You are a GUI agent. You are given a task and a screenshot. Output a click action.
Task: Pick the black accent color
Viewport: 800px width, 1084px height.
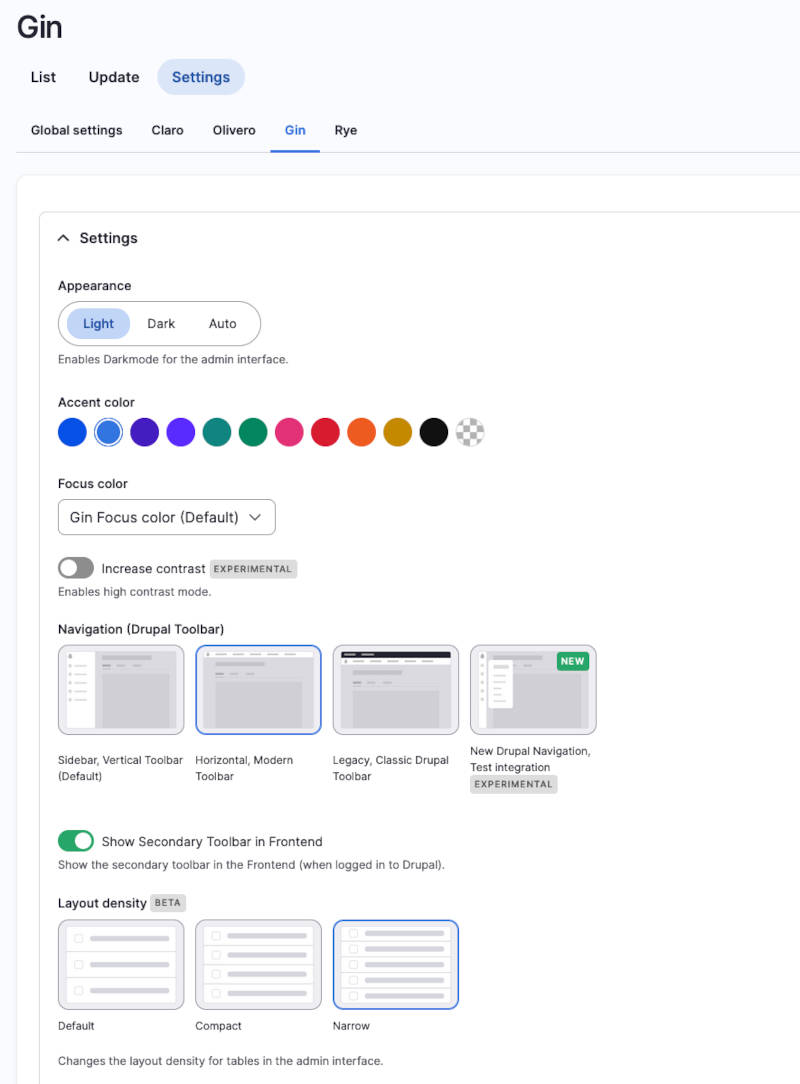click(x=434, y=432)
